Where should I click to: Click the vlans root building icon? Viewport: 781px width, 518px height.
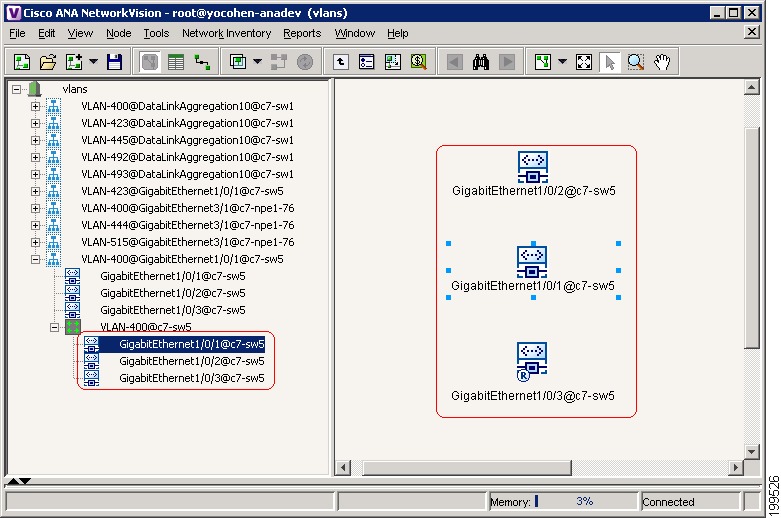click(x=34, y=89)
